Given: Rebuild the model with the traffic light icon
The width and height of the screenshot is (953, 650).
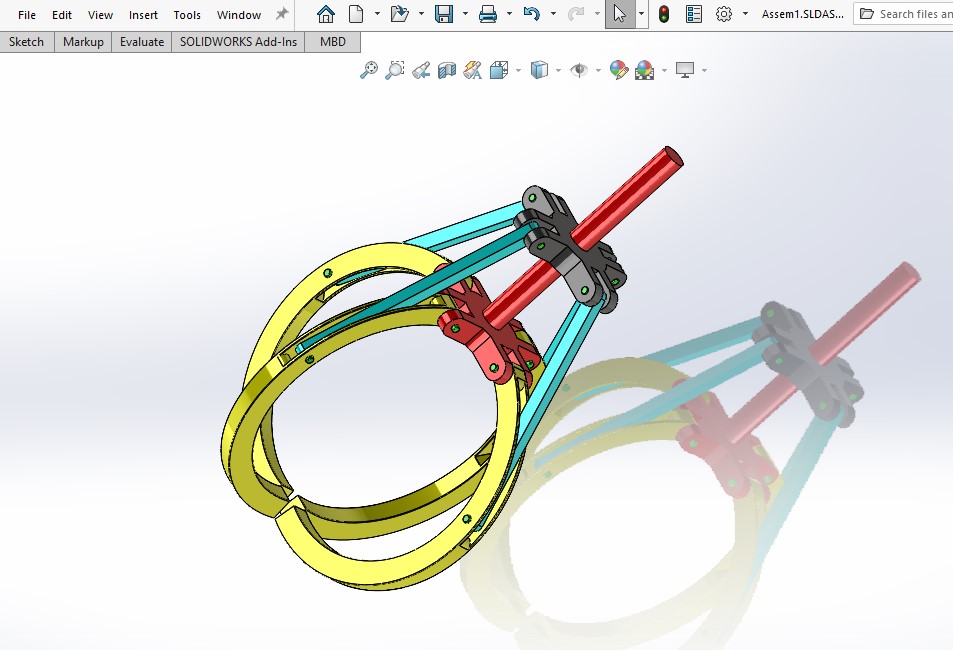Looking at the screenshot, I should [x=664, y=14].
